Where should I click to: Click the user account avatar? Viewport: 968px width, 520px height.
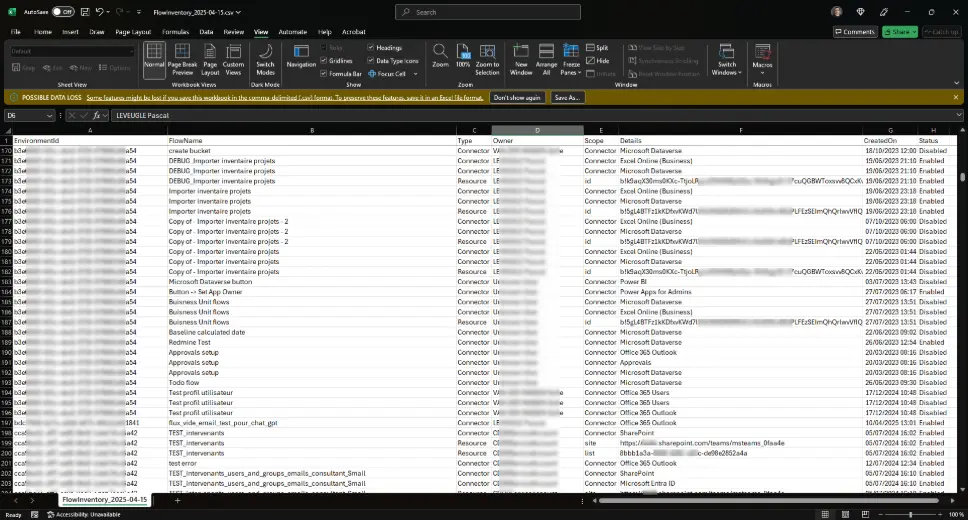pos(837,12)
